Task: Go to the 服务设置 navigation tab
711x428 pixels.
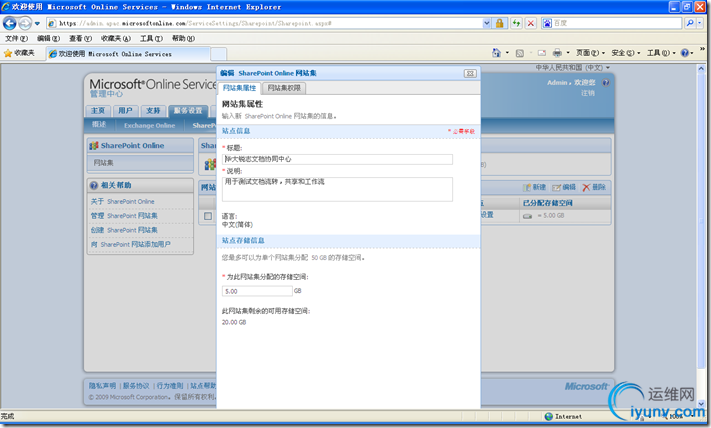Action: point(188,111)
